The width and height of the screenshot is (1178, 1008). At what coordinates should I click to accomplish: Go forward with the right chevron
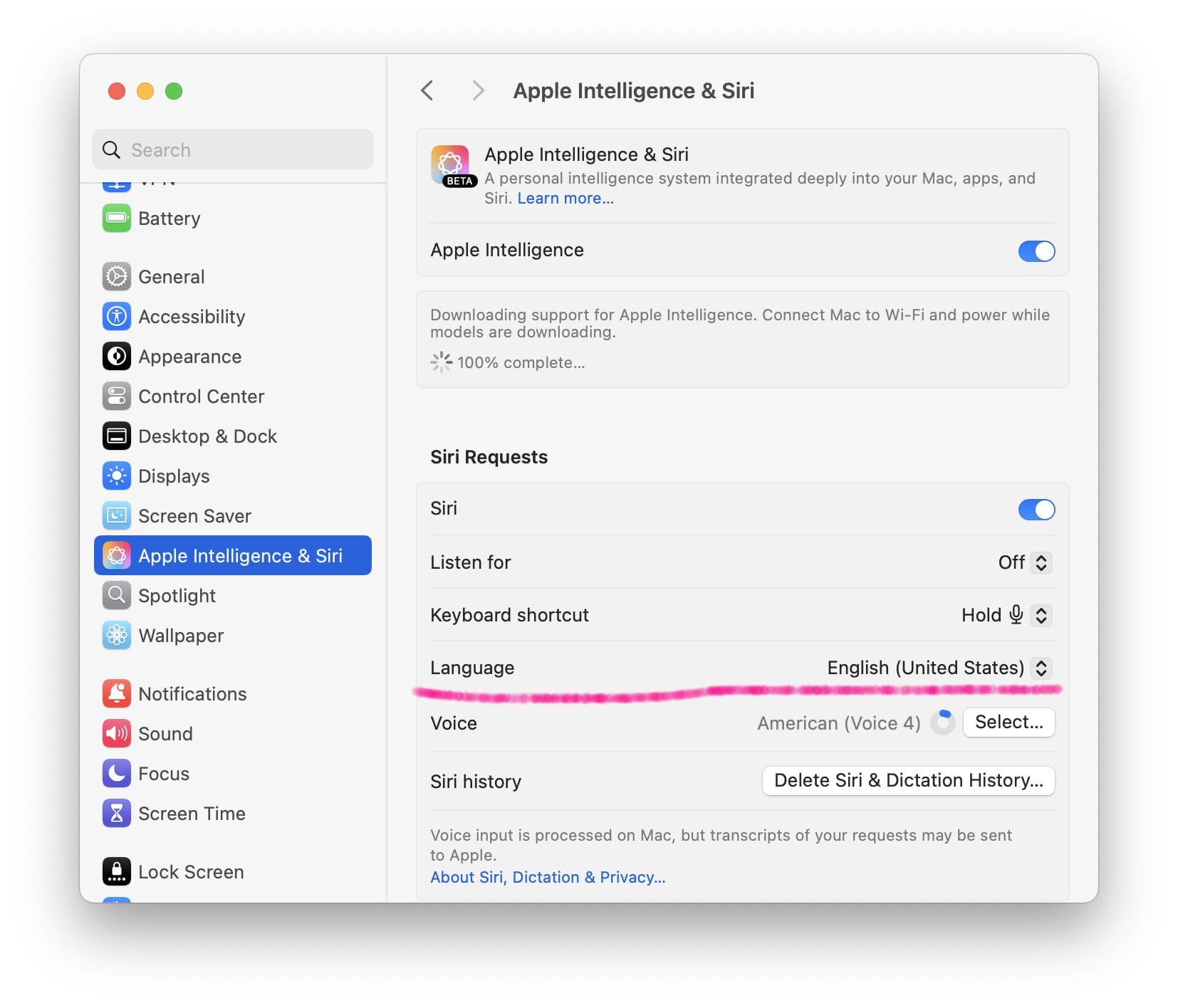[x=479, y=91]
